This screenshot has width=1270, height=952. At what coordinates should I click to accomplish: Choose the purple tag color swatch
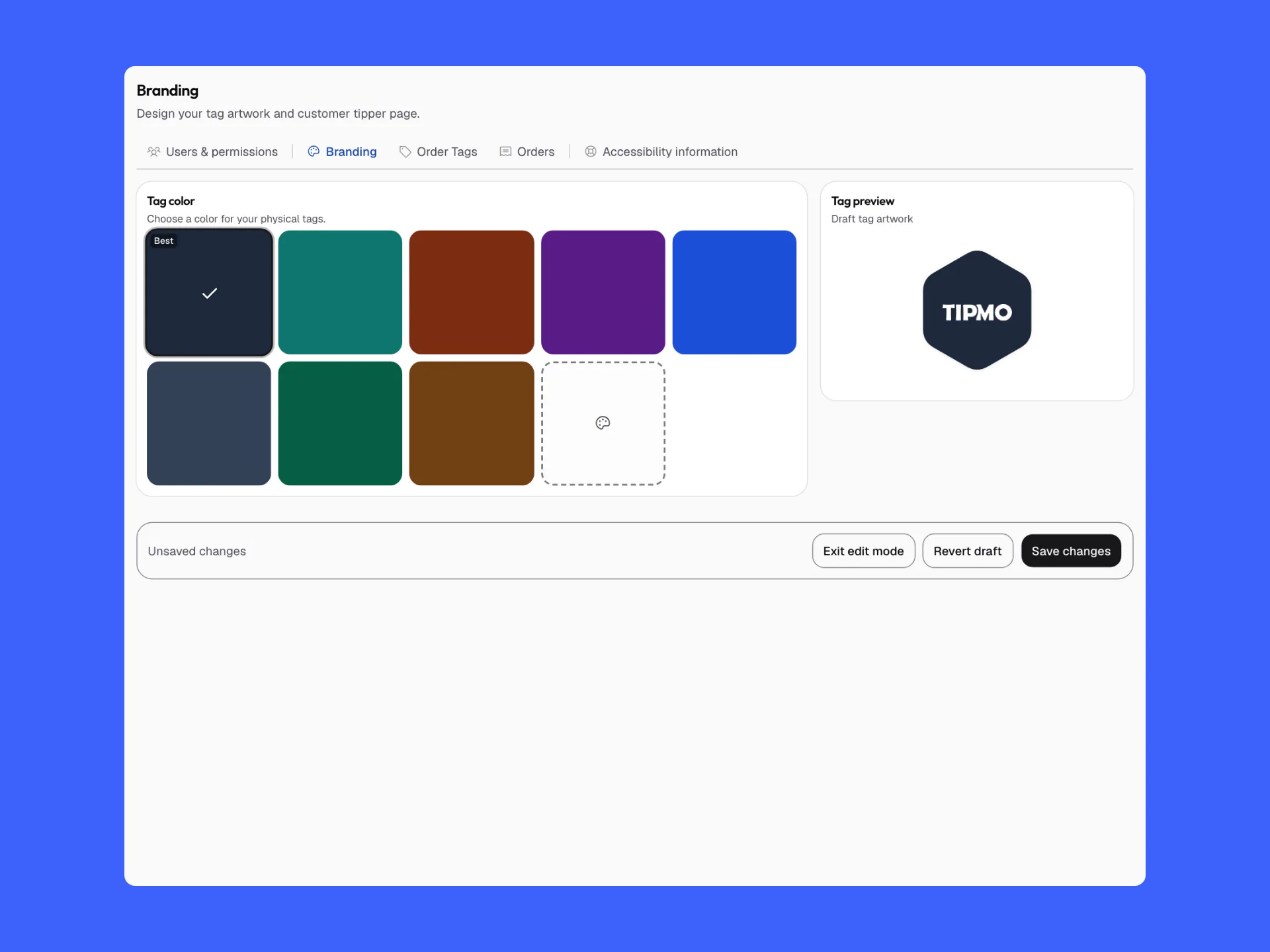coord(603,292)
